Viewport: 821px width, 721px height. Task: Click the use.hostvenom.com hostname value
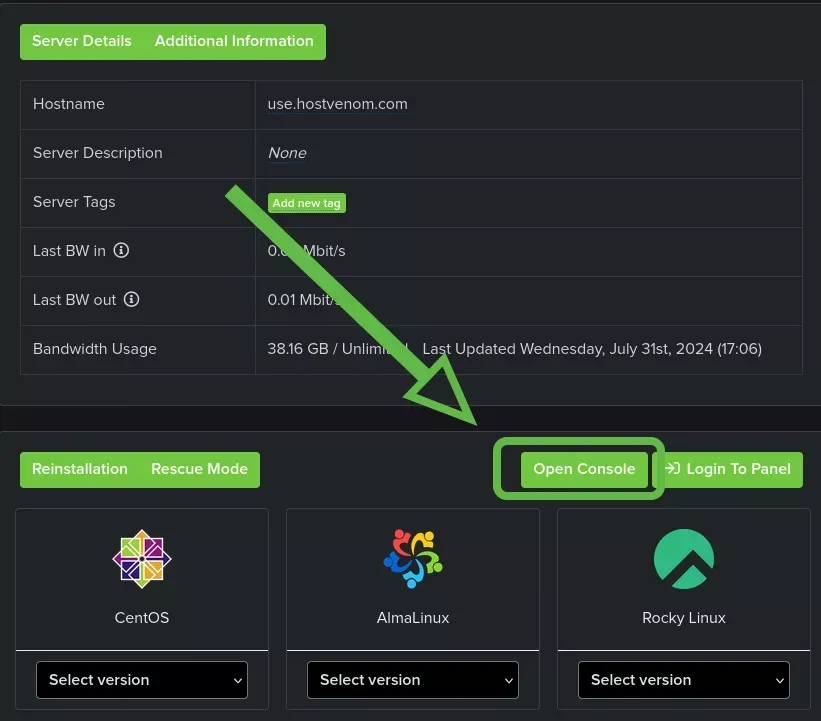pos(338,104)
